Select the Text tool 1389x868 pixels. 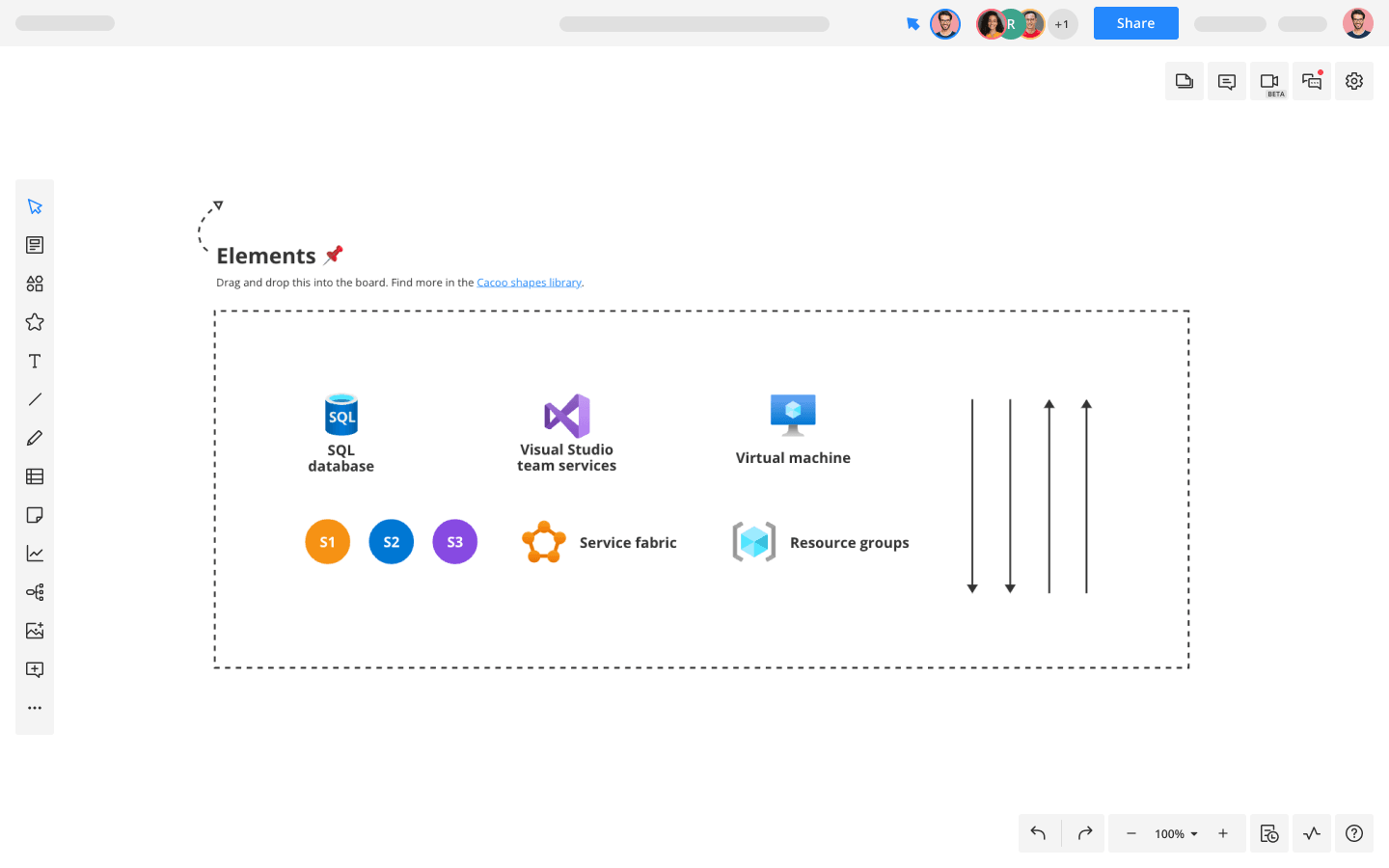coord(35,361)
